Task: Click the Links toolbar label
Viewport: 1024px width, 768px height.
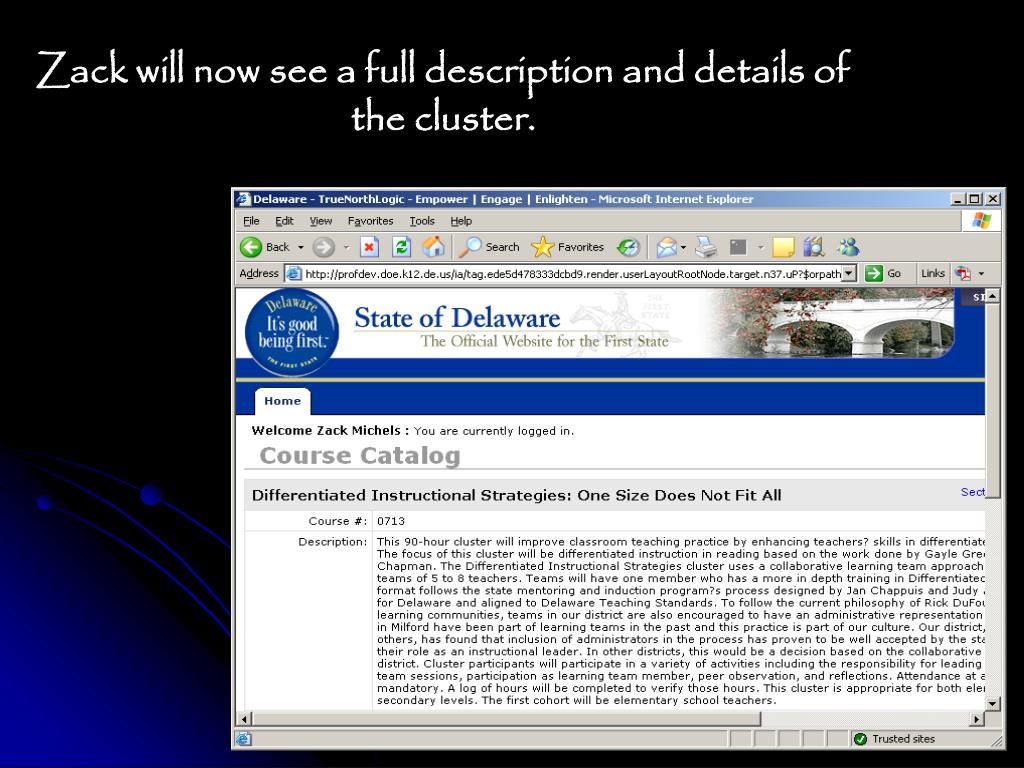Action: [933, 274]
